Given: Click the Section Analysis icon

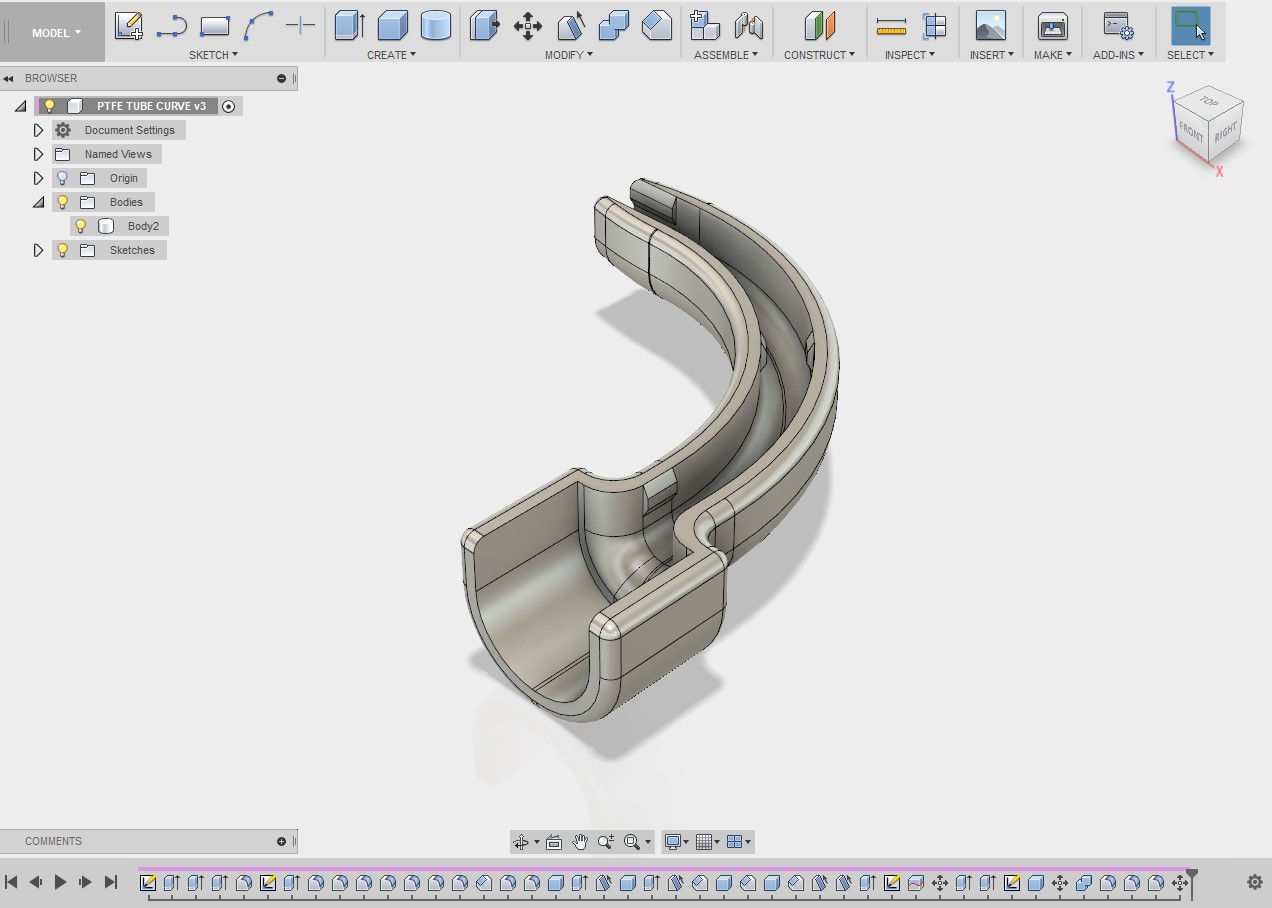Looking at the screenshot, I should (934, 26).
